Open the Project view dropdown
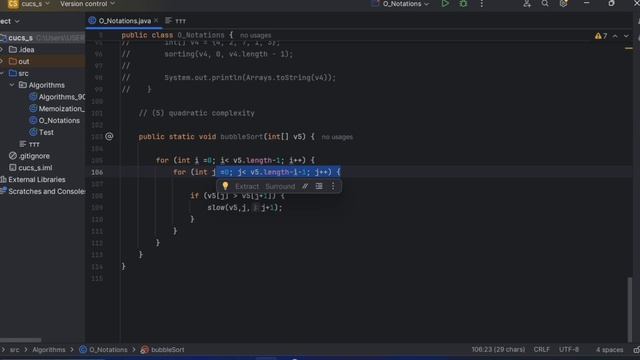The height and width of the screenshot is (360, 640). point(9,21)
